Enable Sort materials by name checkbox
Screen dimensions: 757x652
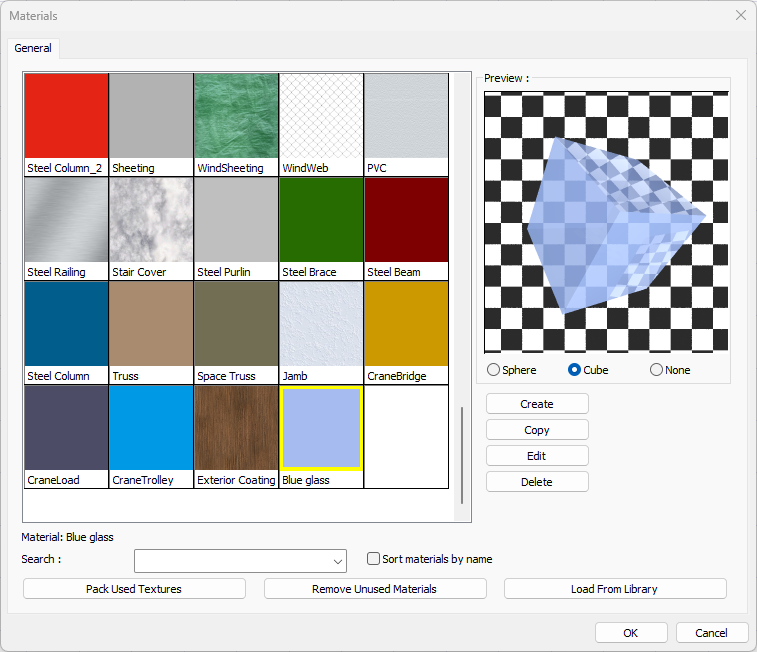pyautogui.click(x=374, y=559)
